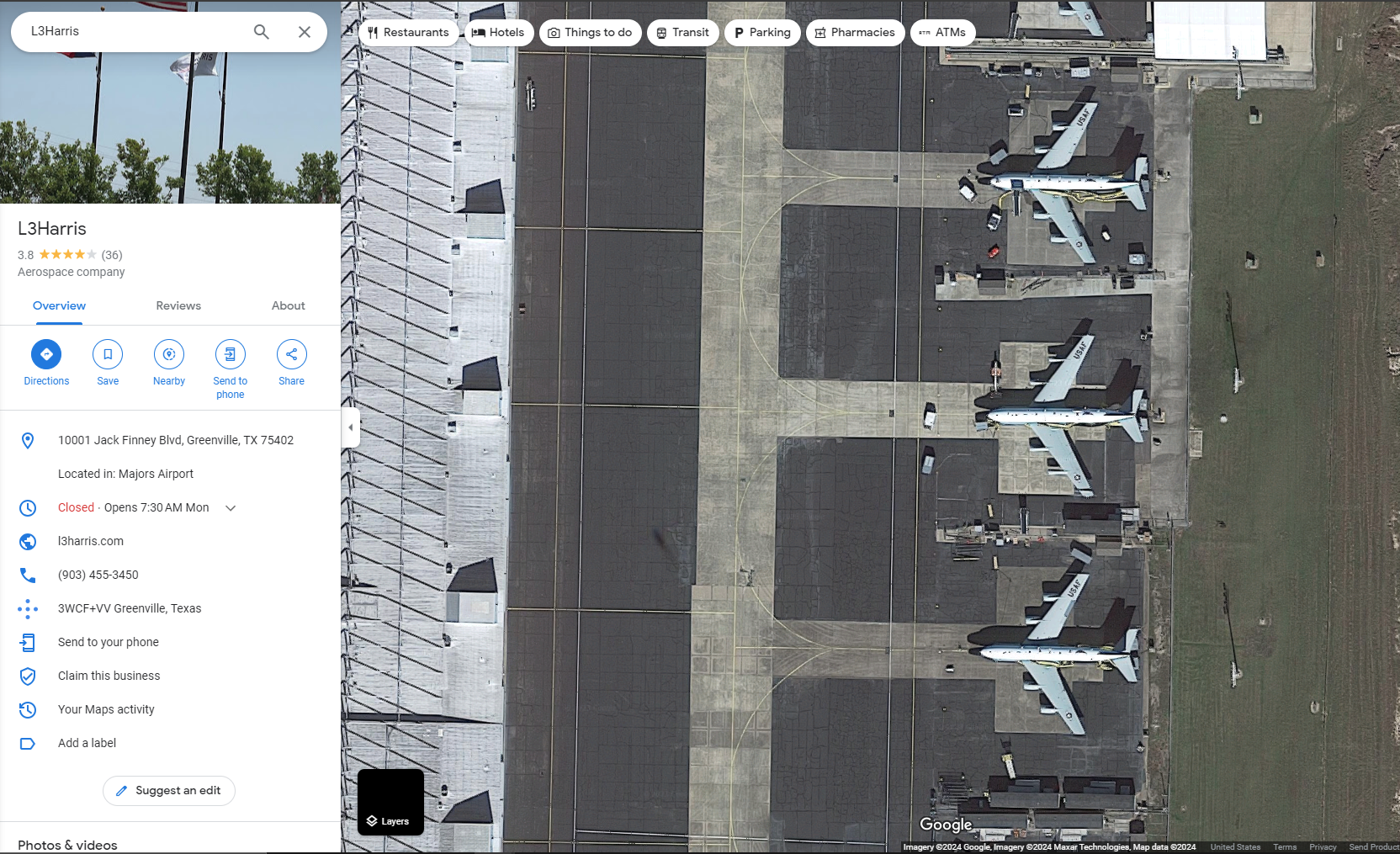1400x854 pixels.
Task: Click Suggest an edit button
Action: 169,791
